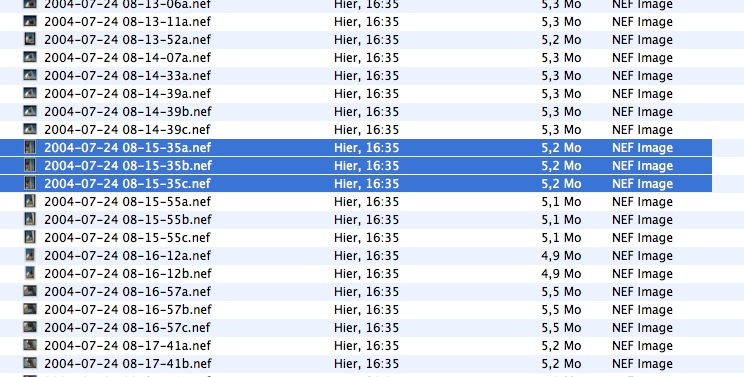Click thumbnail icon of 08-15-55b.nef
744x377 pixels.
pos(30,219)
